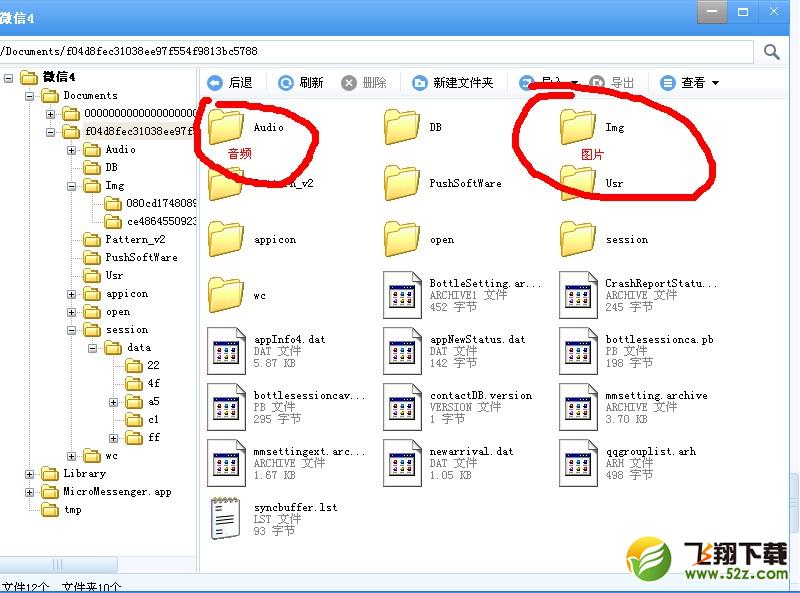Select the BottleSetting archive file icon
The image size is (800, 593).
[402, 295]
